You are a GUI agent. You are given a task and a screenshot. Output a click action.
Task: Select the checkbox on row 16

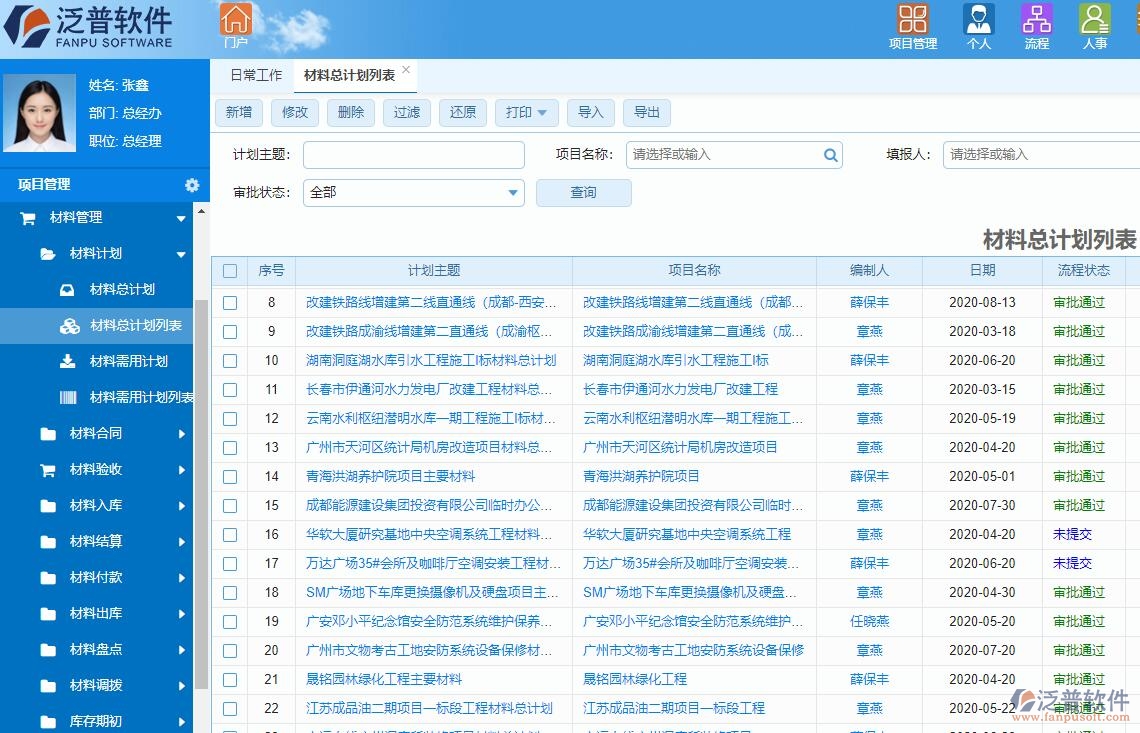229,534
